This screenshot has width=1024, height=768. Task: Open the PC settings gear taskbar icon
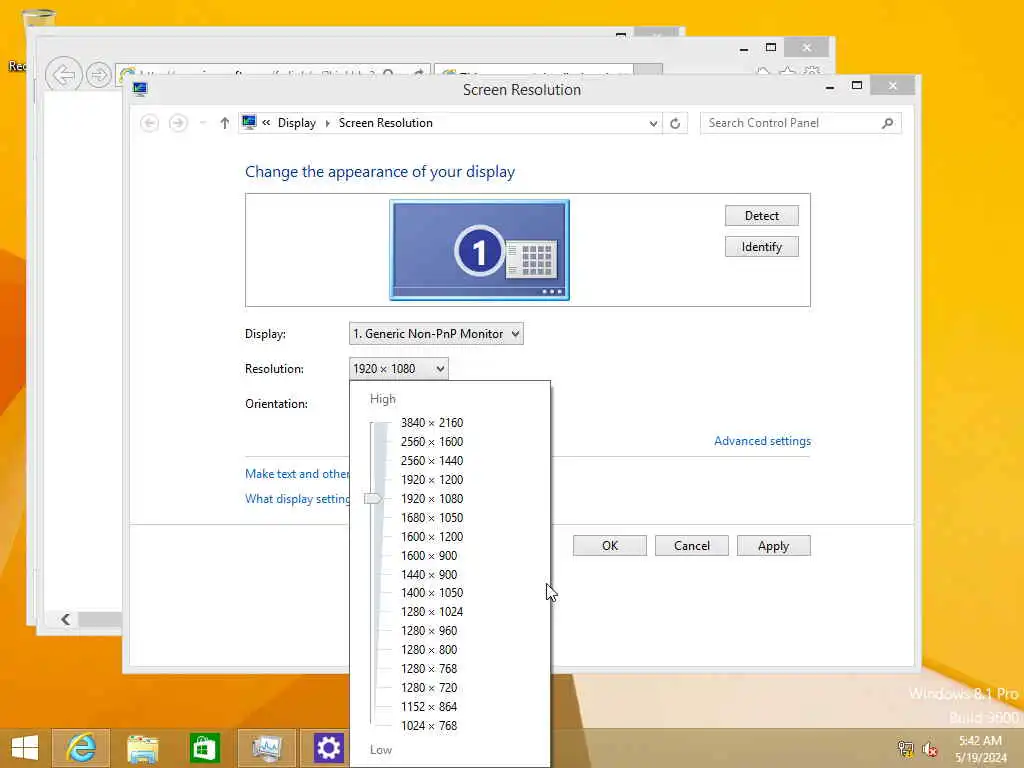coord(327,748)
